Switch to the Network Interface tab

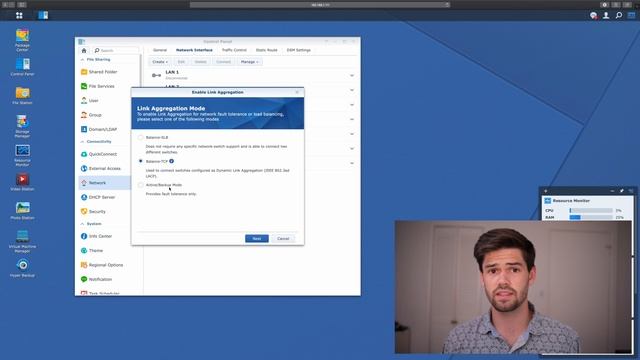(194, 50)
